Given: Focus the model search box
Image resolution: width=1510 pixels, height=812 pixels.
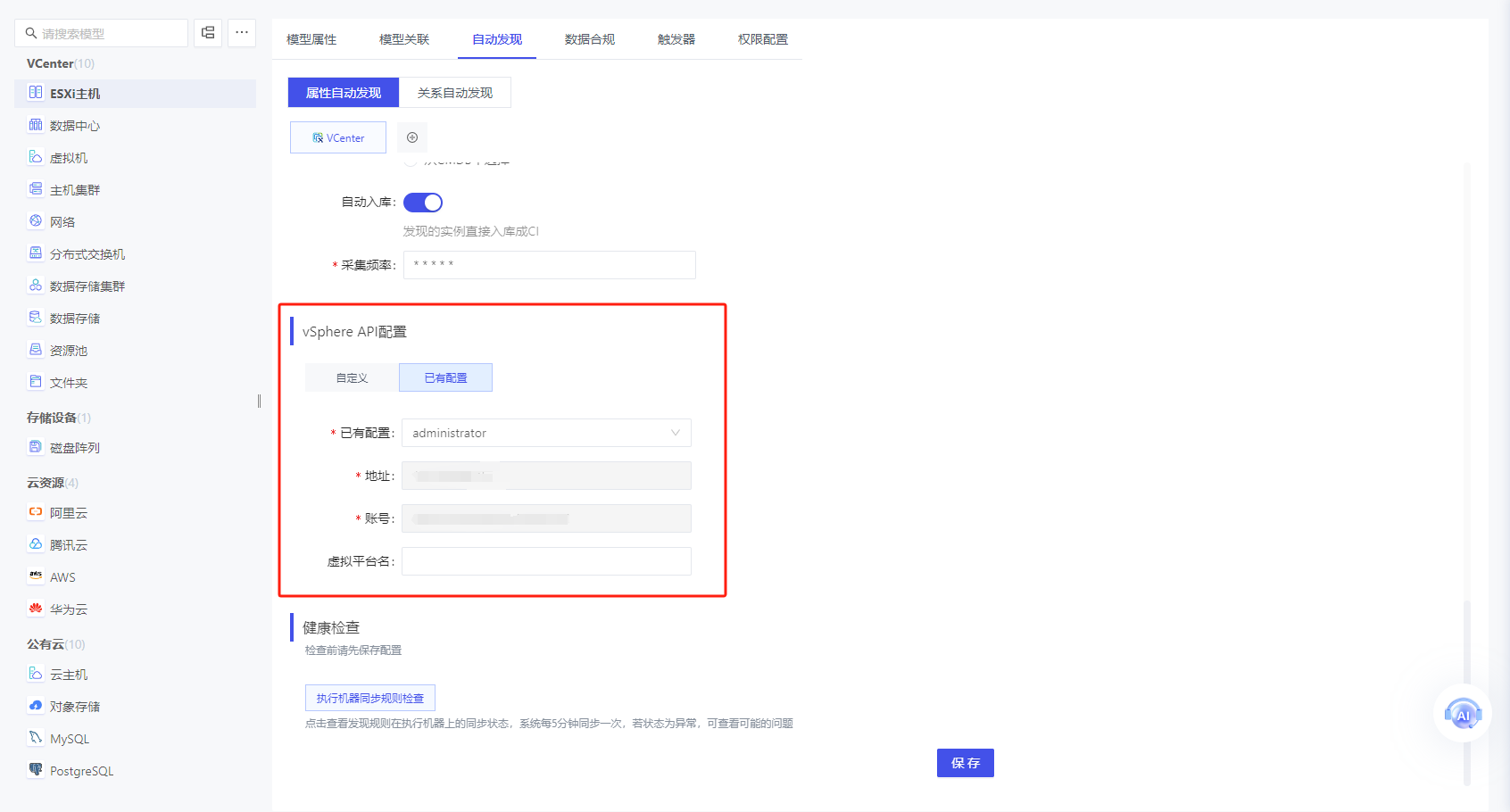Looking at the screenshot, I should tap(102, 33).
